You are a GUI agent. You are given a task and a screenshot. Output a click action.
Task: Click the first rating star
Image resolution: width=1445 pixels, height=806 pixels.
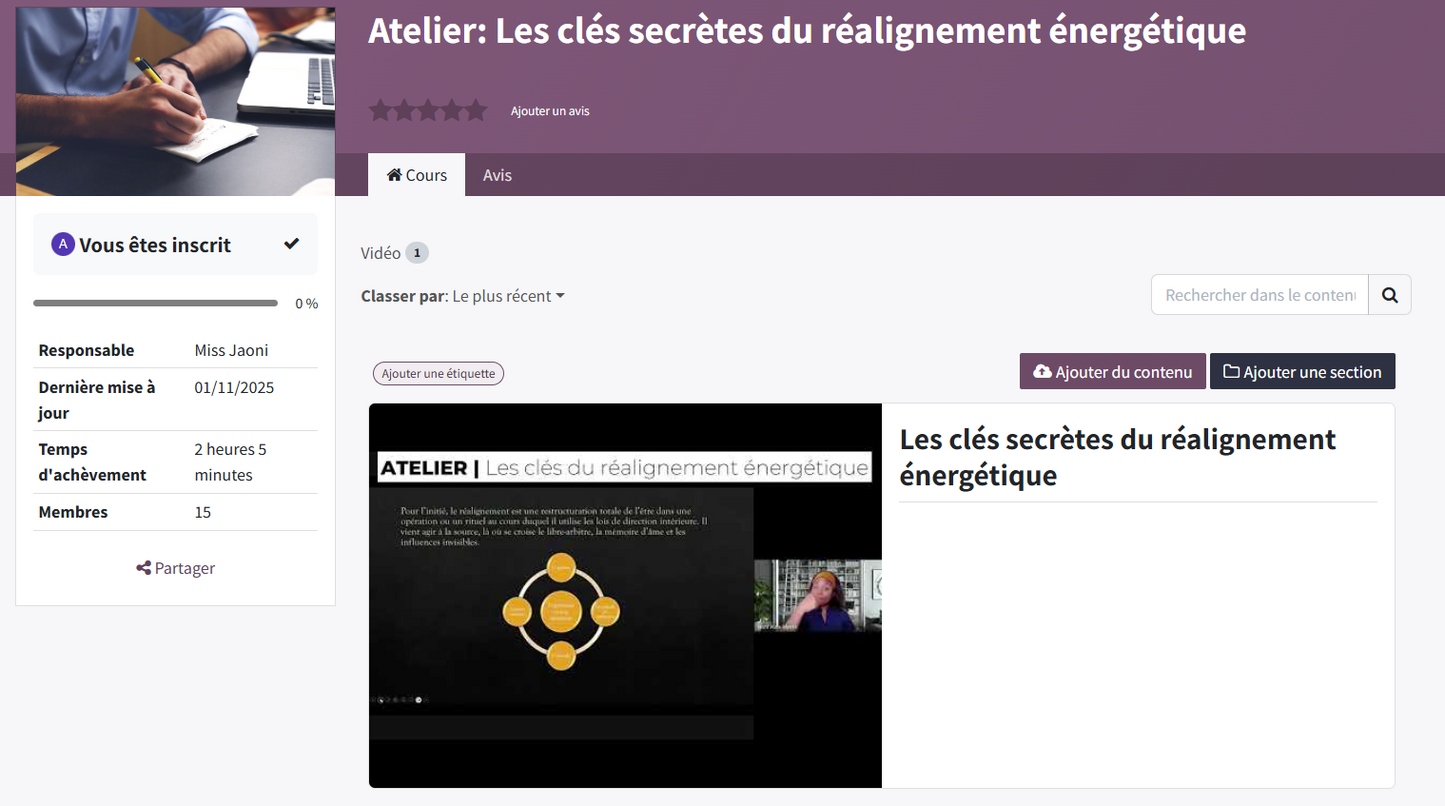380,110
